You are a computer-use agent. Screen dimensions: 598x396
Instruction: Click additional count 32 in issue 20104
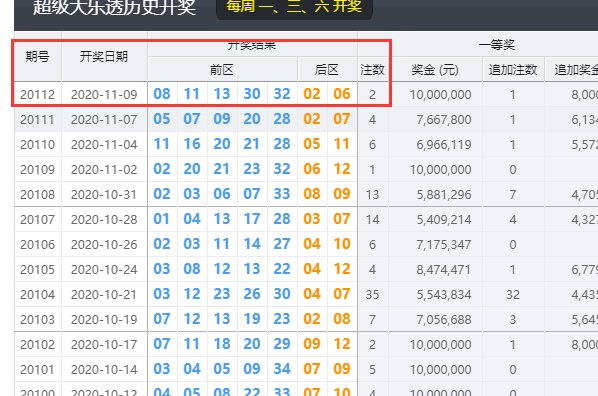513,295
